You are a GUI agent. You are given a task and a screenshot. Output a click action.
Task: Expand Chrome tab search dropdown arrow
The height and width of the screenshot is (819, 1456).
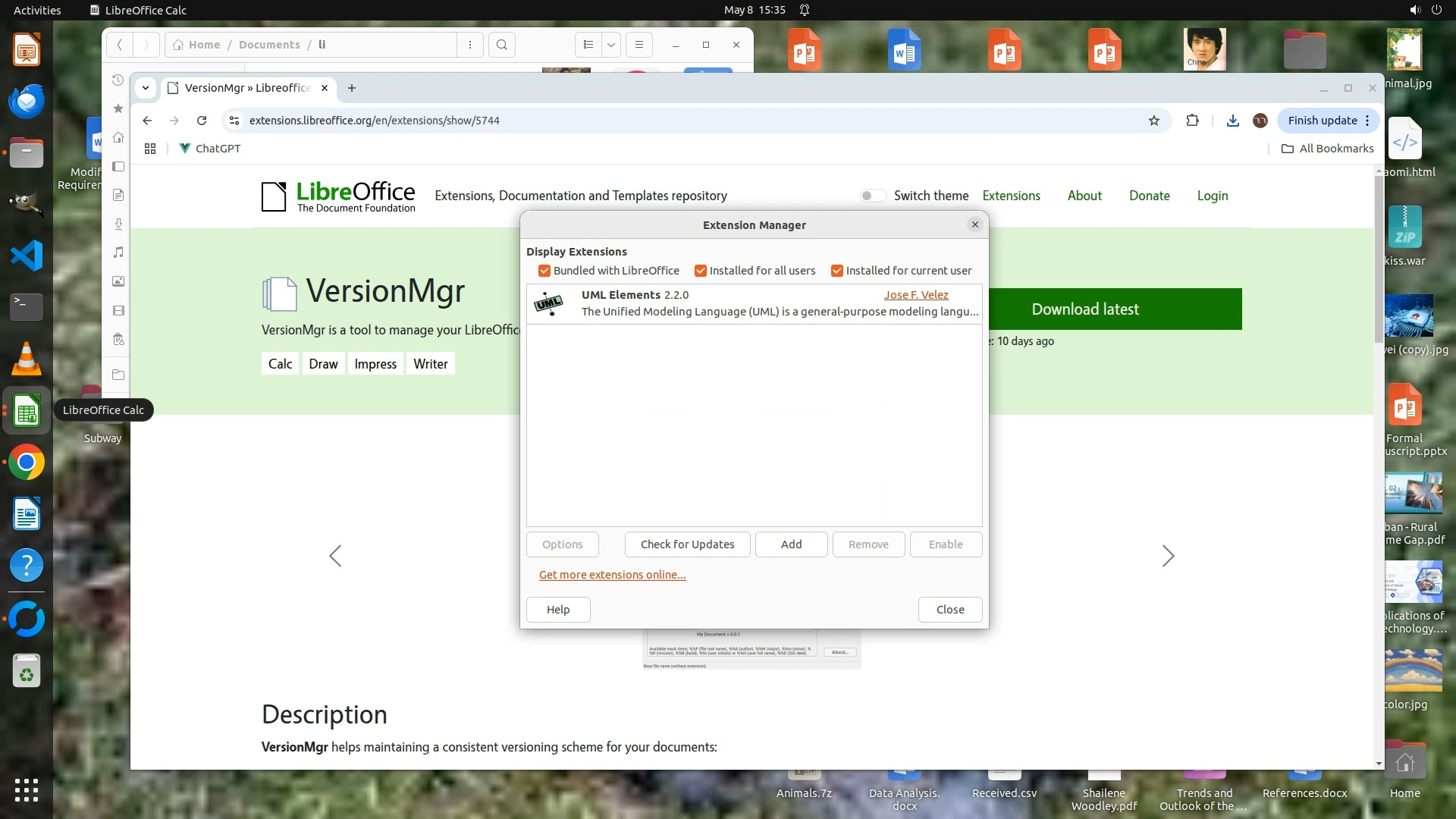coord(145,88)
